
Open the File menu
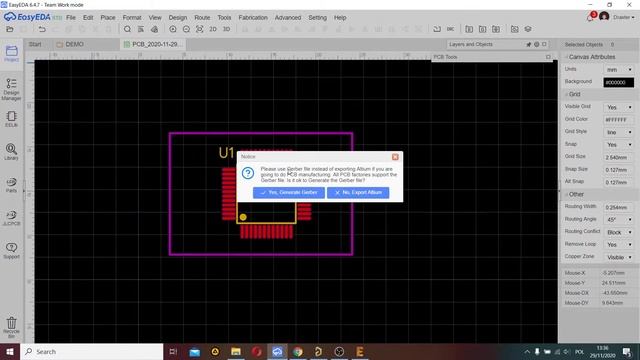tap(71, 18)
